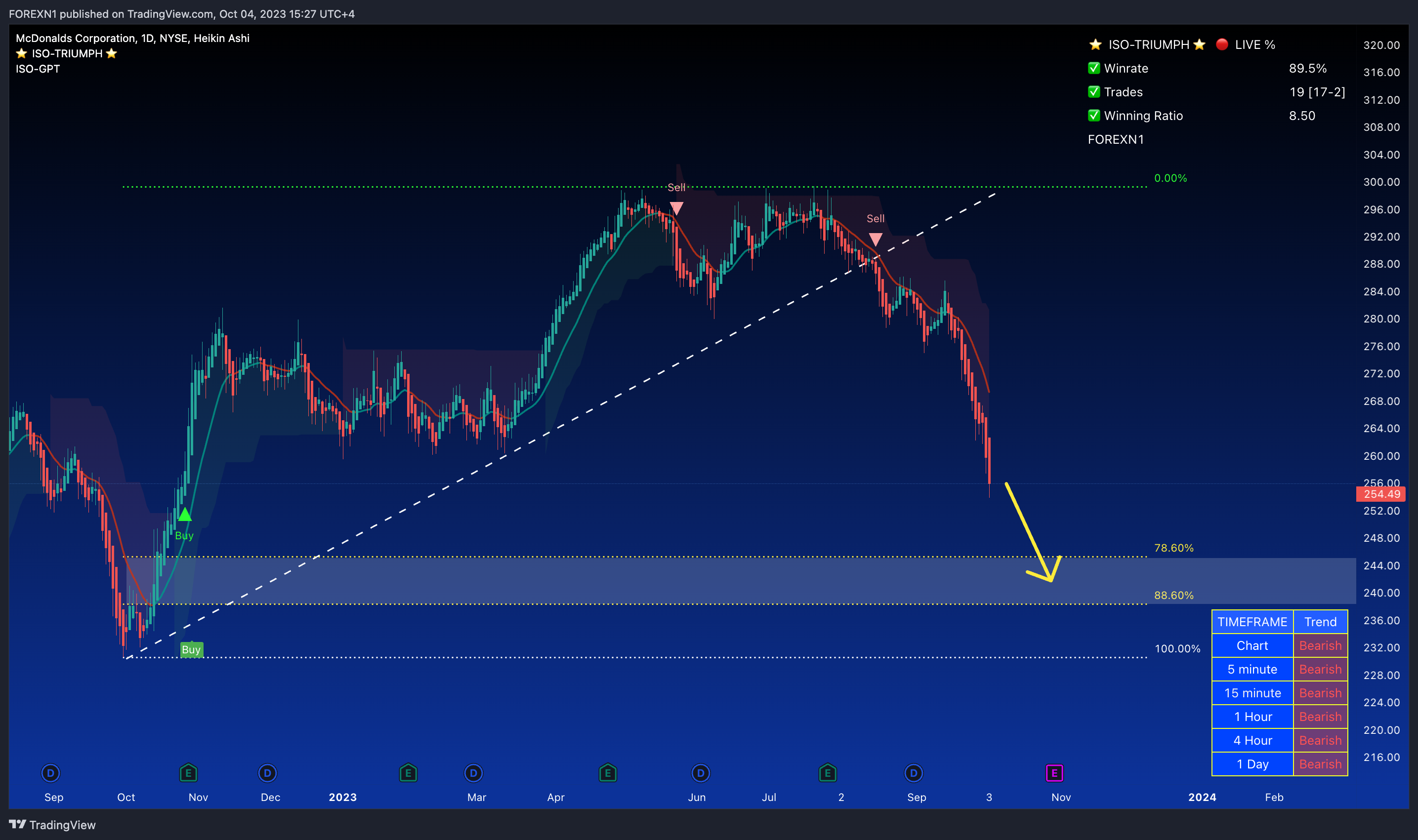Click the earnings marker after Jul
This screenshot has width=1418, height=840.
[x=828, y=773]
